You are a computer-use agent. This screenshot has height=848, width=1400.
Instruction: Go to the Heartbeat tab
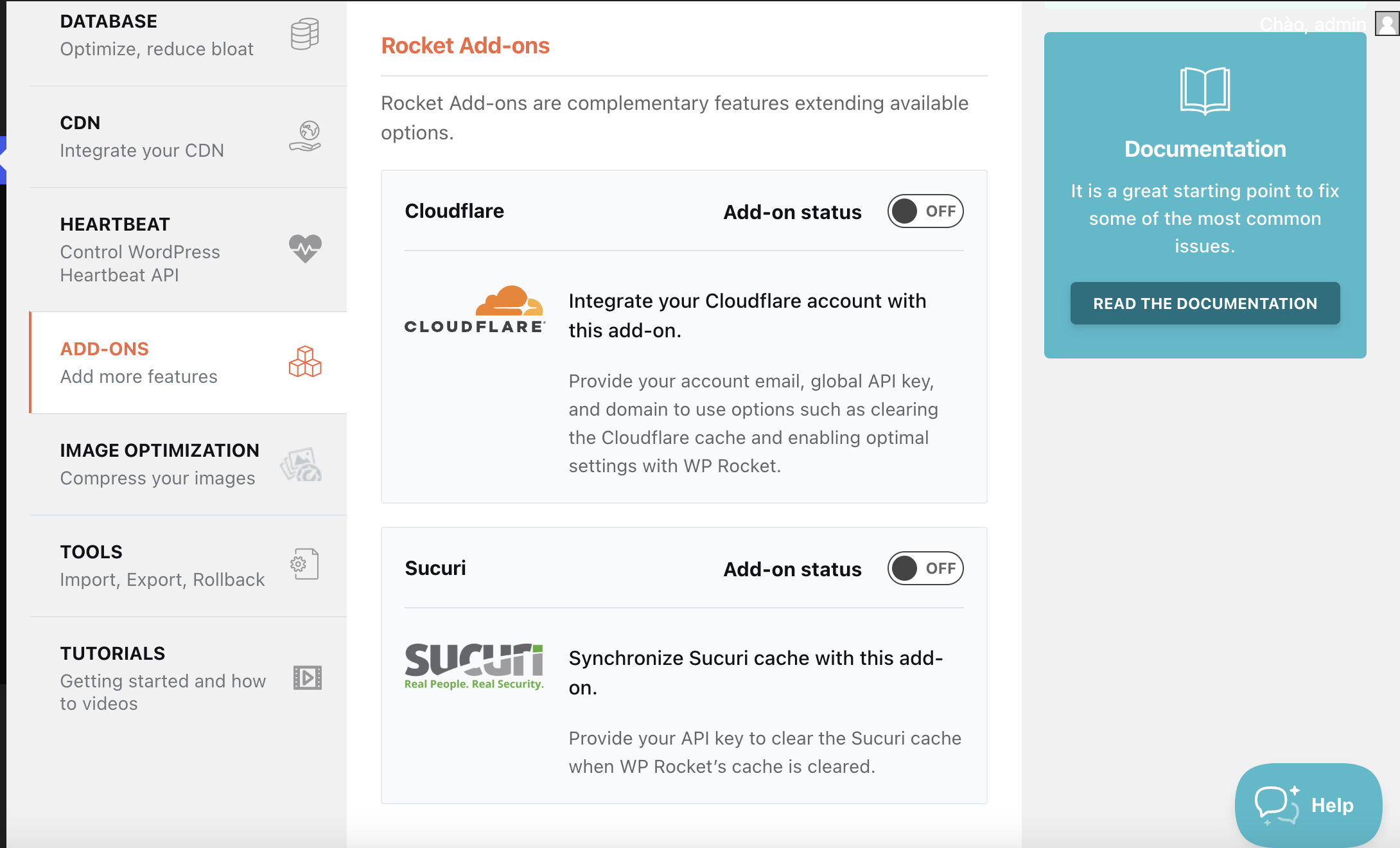188,250
